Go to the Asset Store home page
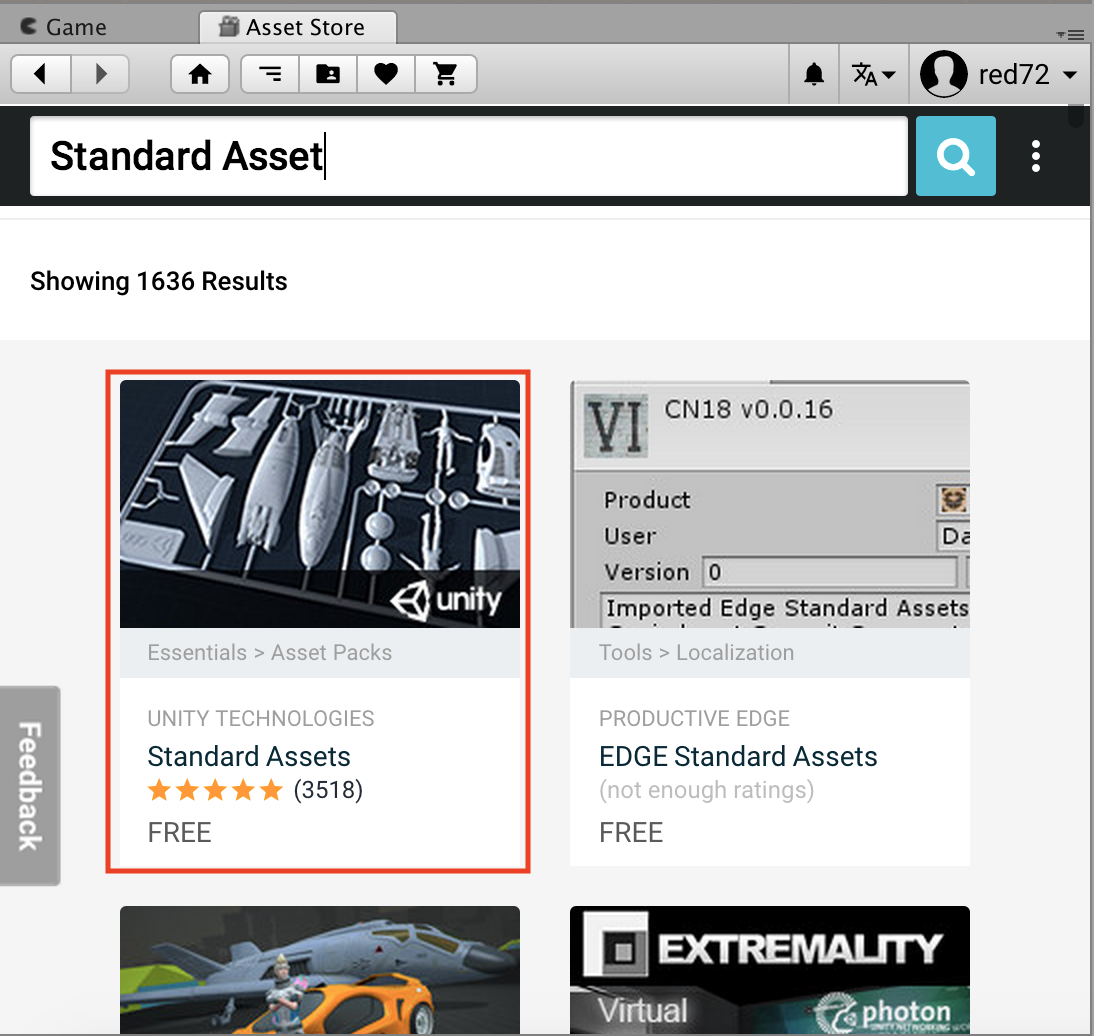Screen dimensions: 1094x1036 tap(199, 73)
